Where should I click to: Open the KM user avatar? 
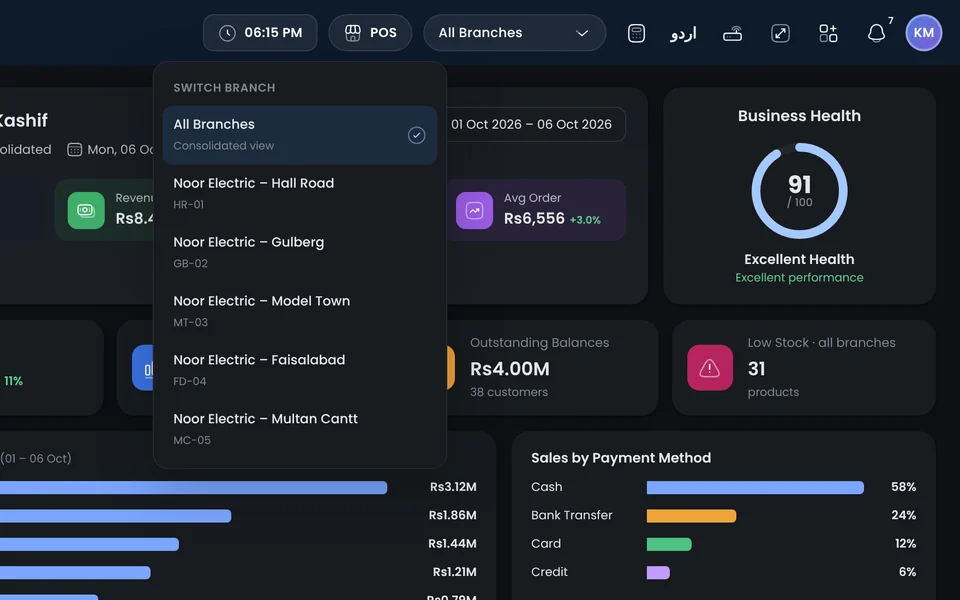(923, 33)
